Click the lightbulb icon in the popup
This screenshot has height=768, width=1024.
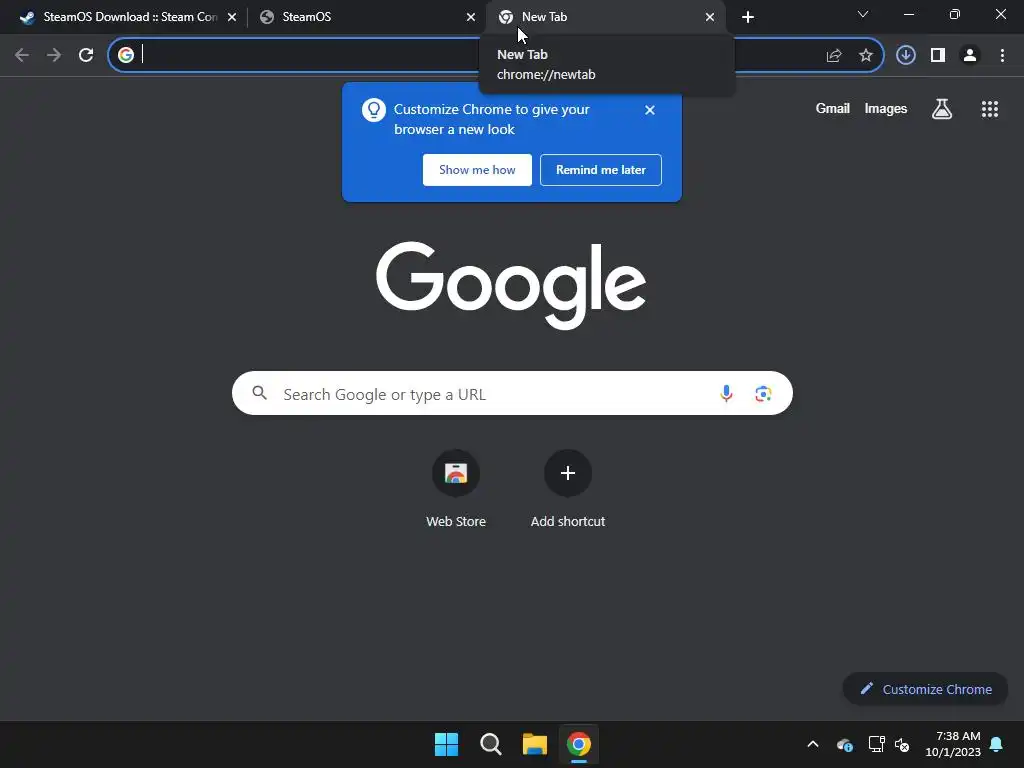pos(374,110)
